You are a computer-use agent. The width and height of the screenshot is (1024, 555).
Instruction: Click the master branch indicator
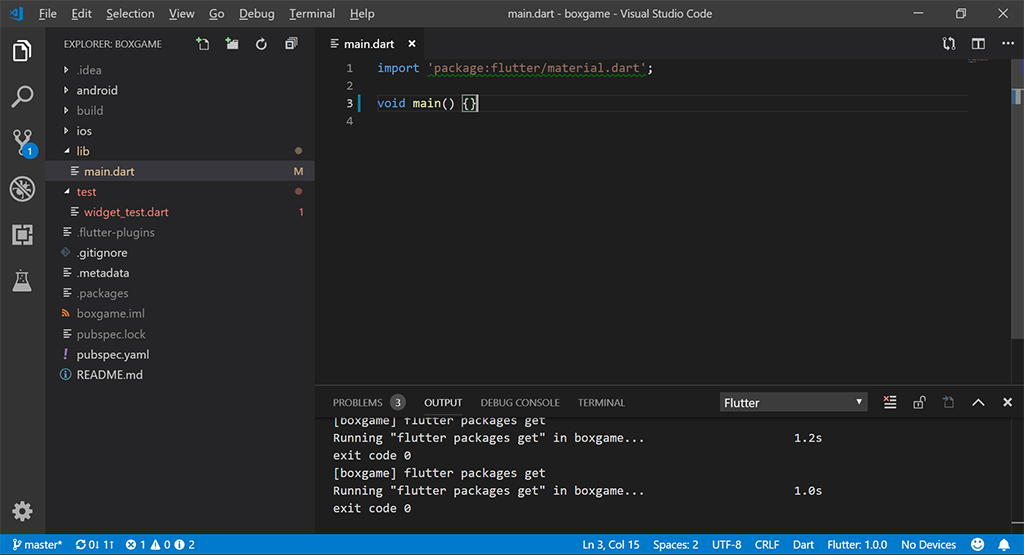coord(35,545)
